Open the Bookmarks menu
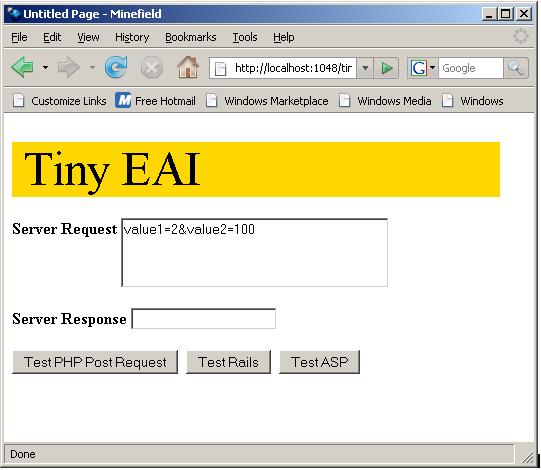The width and height of the screenshot is (541, 470). pos(191,37)
